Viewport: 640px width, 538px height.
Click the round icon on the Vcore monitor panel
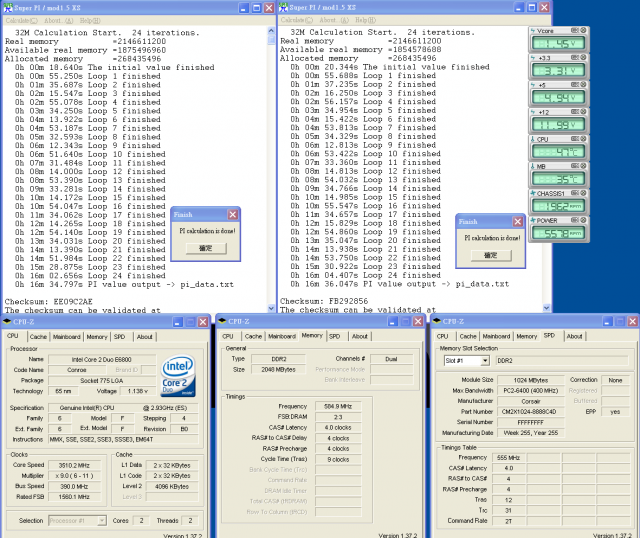coord(583,31)
